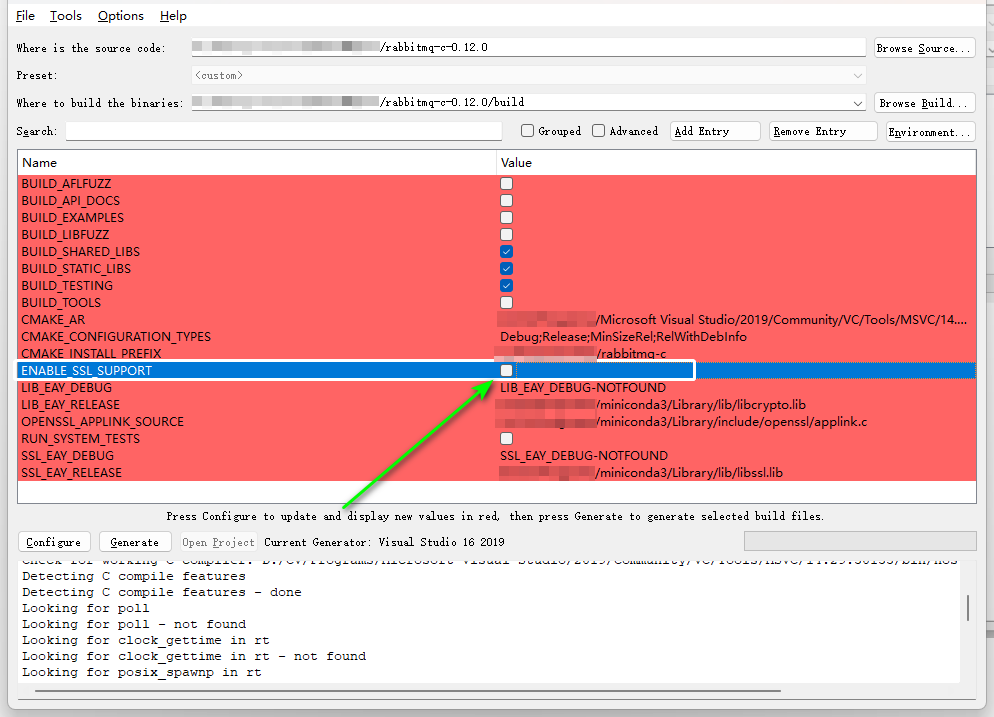This screenshot has height=717, width=994.
Task: Toggle the ENABLE_SSL_SUPPORT checkbox
Action: click(507, 371)
